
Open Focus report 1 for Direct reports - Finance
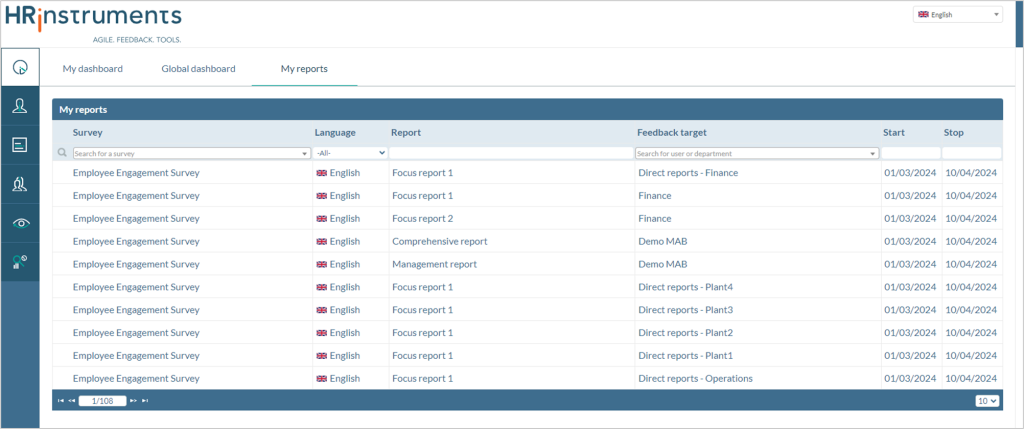click(x=423, y=173)
